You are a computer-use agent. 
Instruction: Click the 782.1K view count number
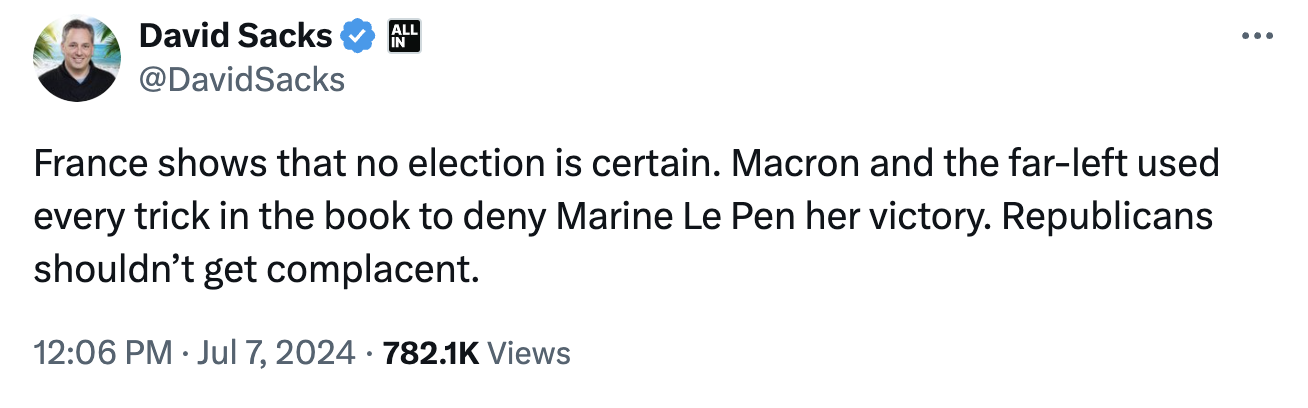432,353
